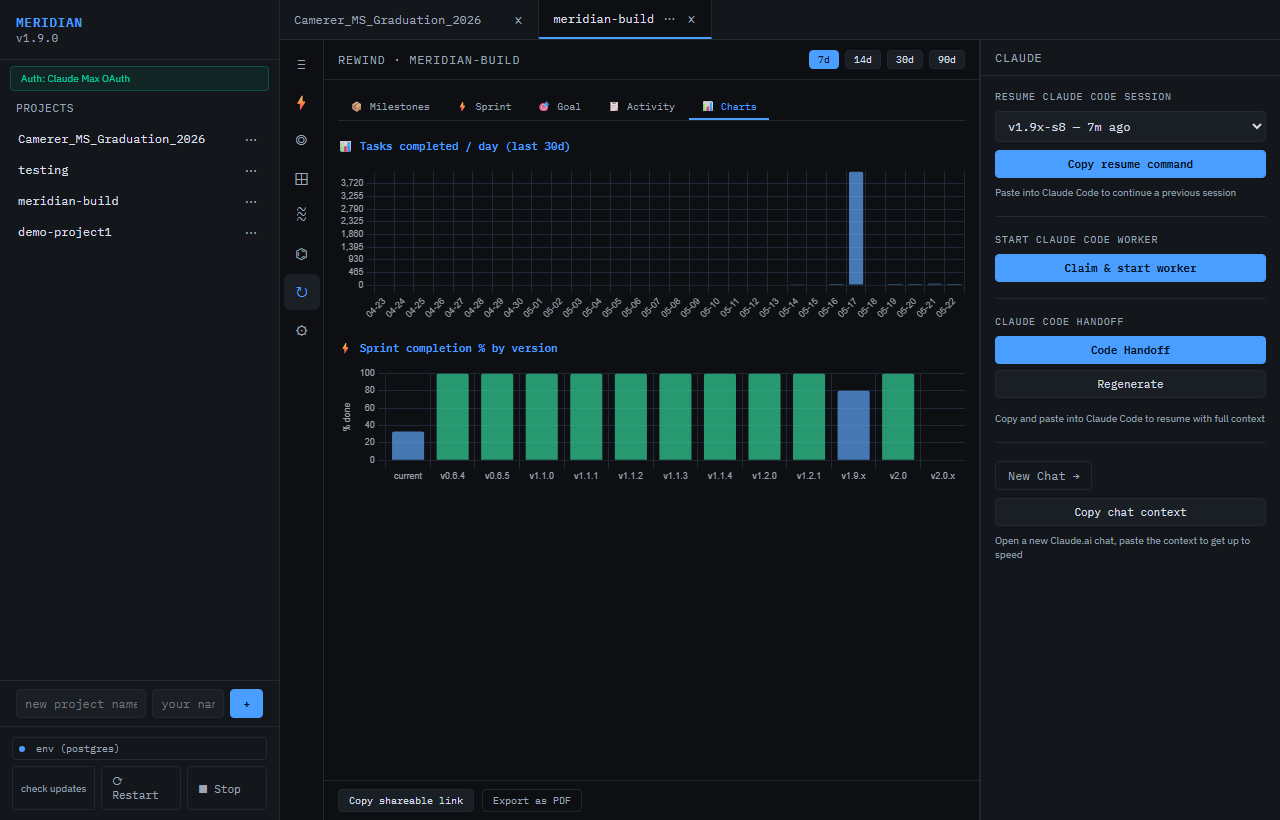
Task: Focus the new project name field
Action: [81, 703]
